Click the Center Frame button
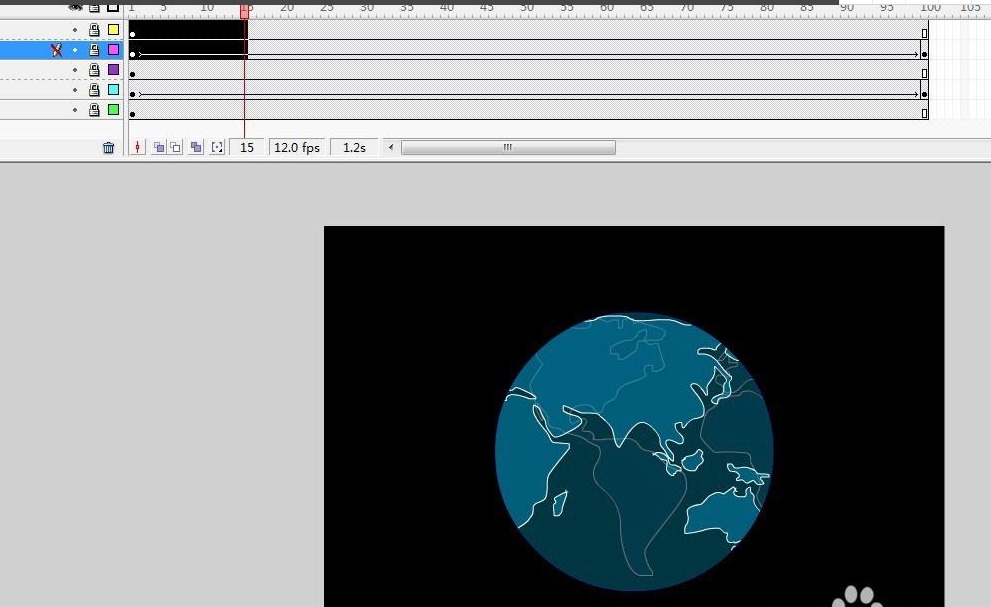This screenshot has width=991, height=607. coord(137,148)
